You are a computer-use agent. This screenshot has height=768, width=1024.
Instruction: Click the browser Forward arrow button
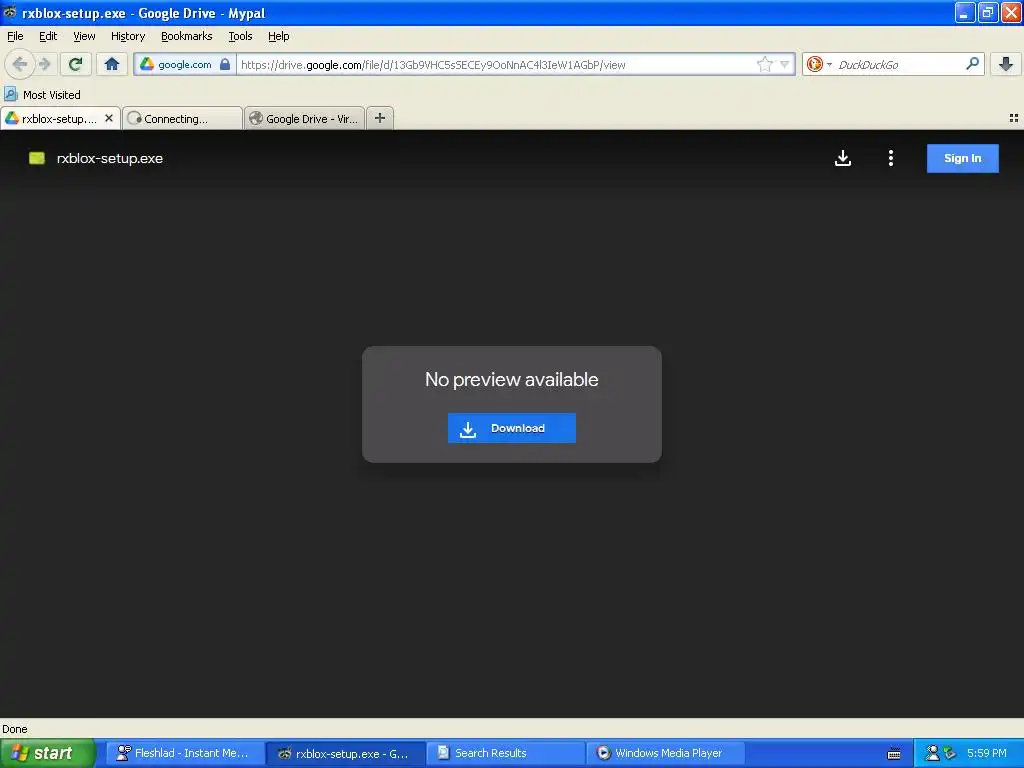45,64
